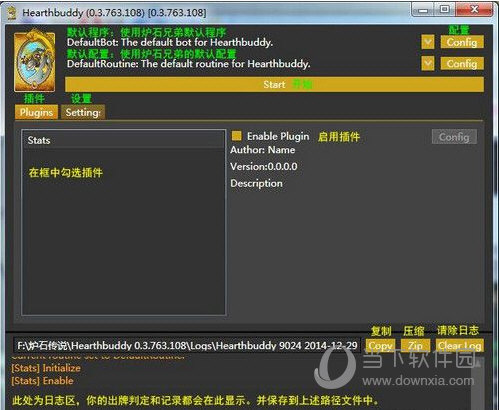The width and height of the screenshot is (499, 410).
Task: Copy the log path with Copy button
Action: click(380, 346)
